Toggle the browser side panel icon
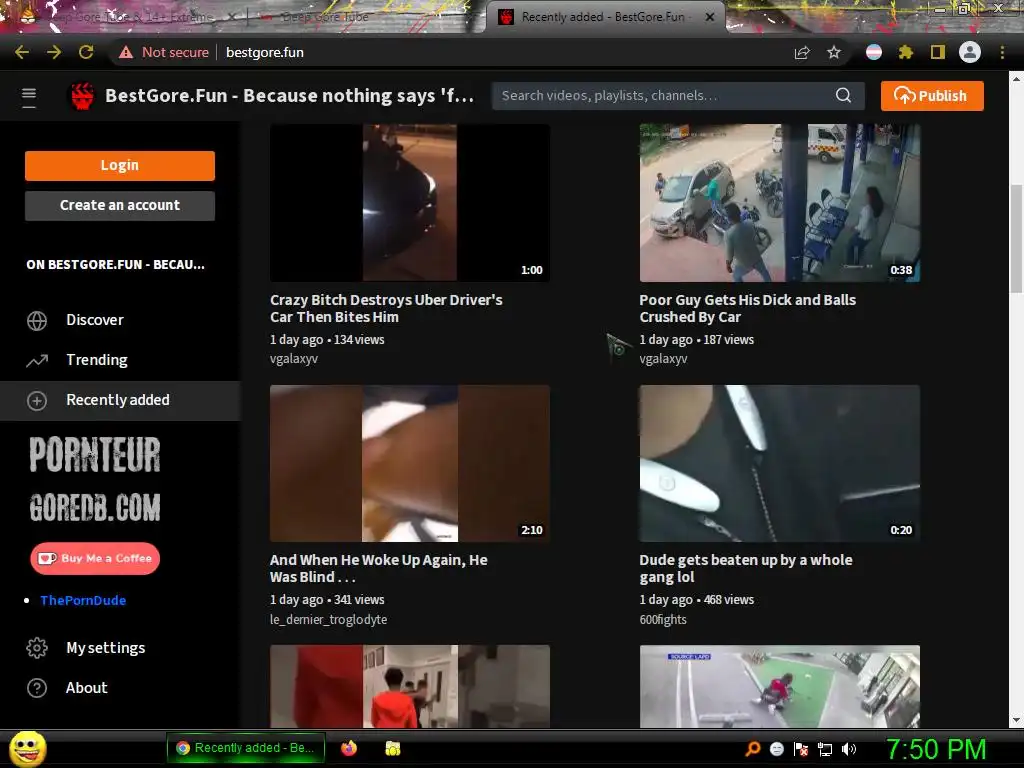The height and width of the screenshot is (768, 1024). tap(938, 52)
